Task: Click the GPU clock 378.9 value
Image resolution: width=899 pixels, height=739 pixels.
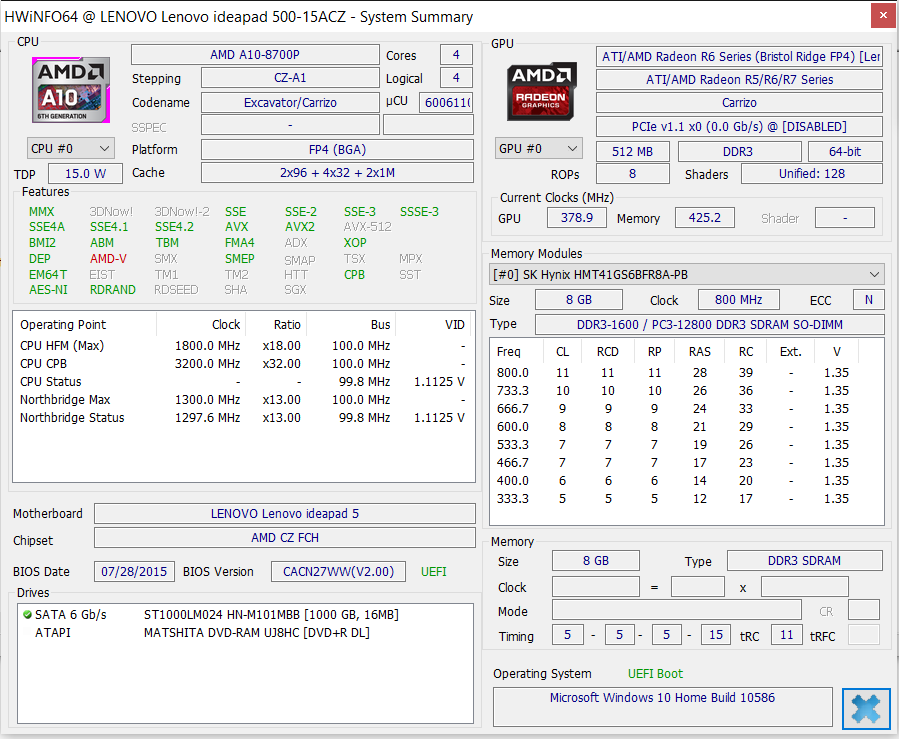Action: 577,218
